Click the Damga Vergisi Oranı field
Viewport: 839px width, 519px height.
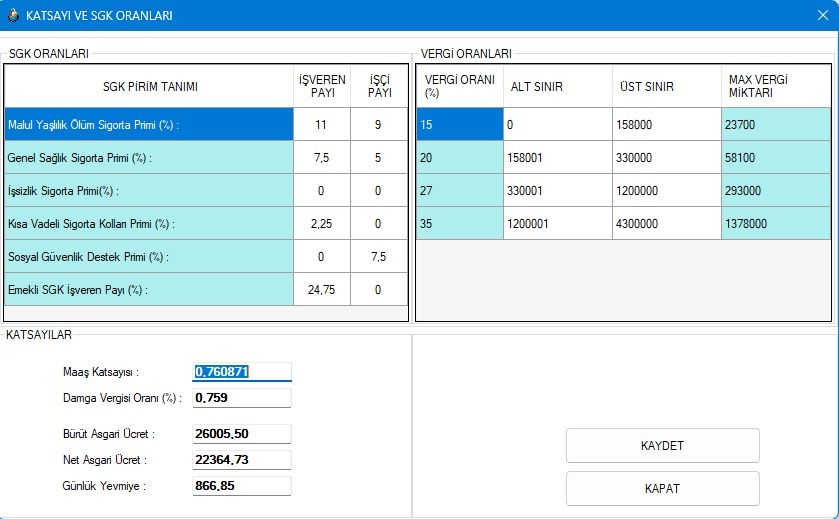(x=241, y=398)
